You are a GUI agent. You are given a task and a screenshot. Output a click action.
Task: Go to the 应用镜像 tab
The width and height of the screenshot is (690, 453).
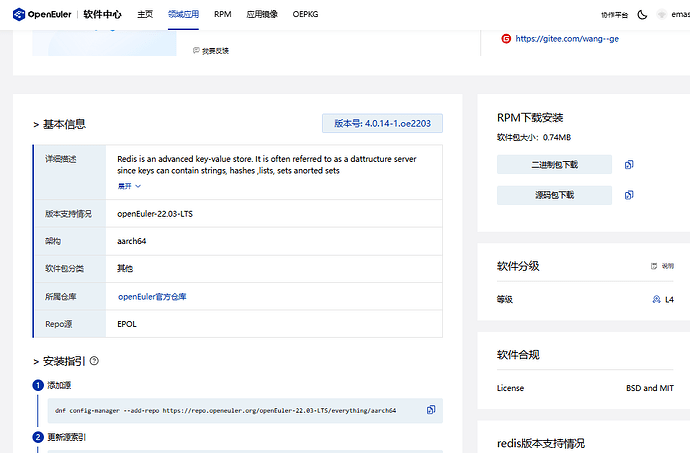click(x=262, y=15)
